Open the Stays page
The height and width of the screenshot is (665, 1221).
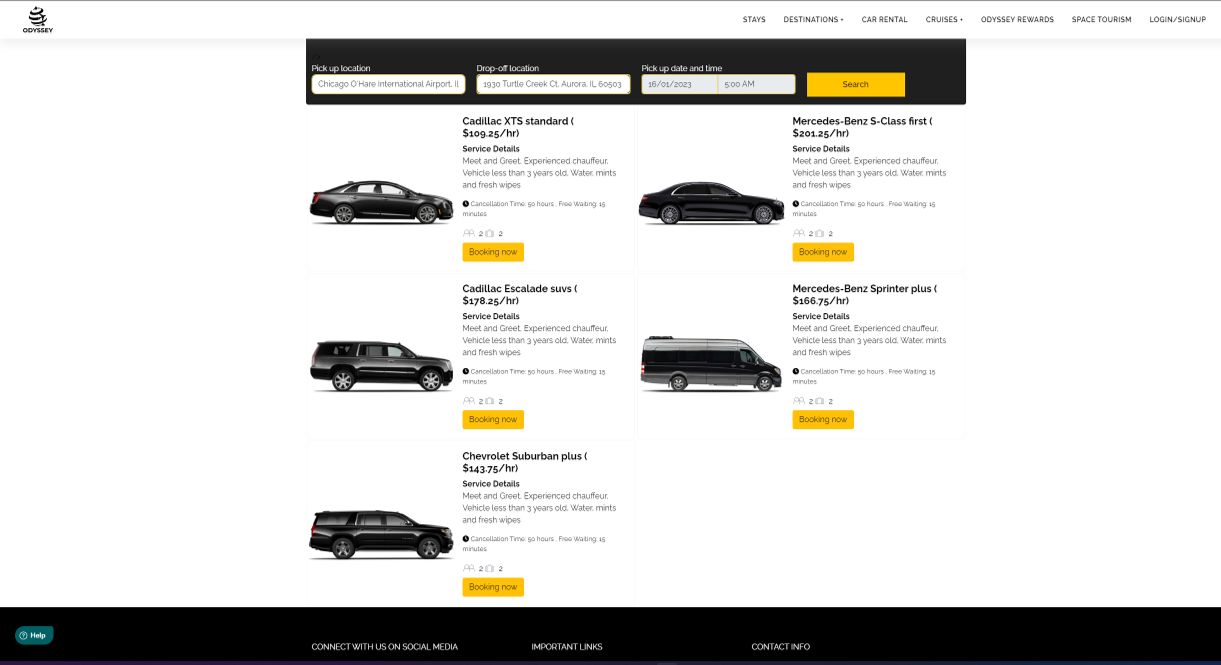754,19
